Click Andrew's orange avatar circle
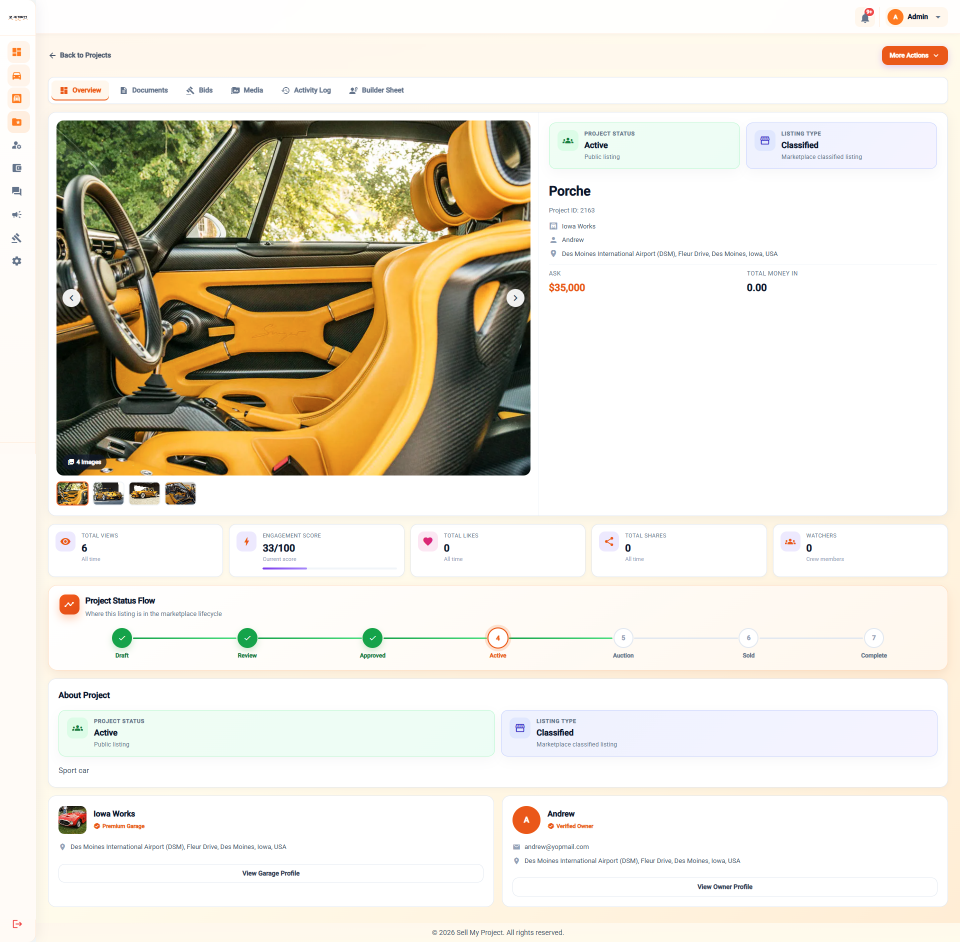Screen dimensions: 960x942 [526, 820]
